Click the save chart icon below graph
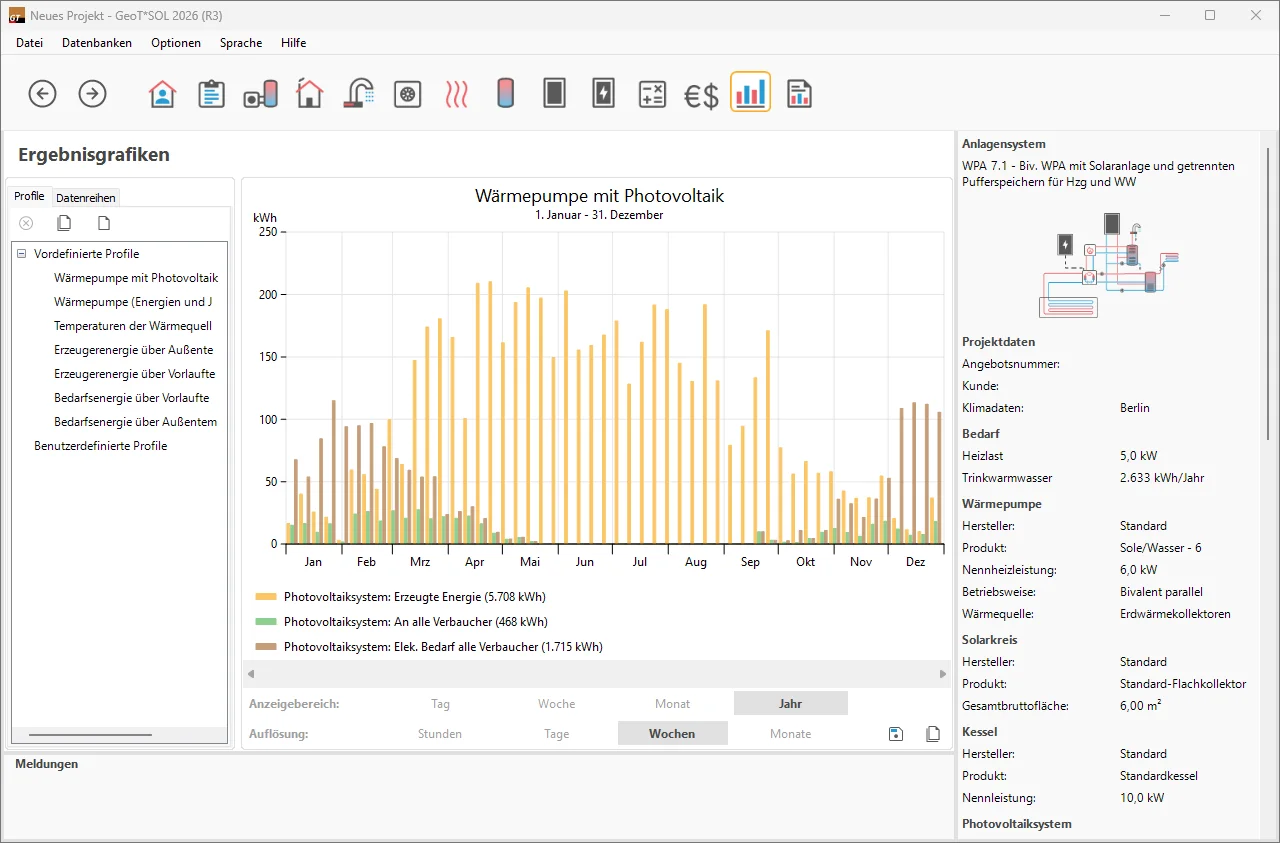 click(896, 734)
